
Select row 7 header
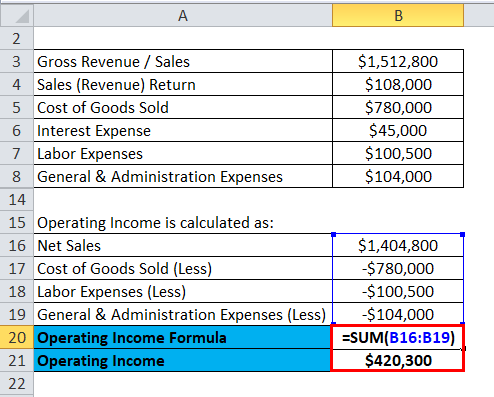17,153
